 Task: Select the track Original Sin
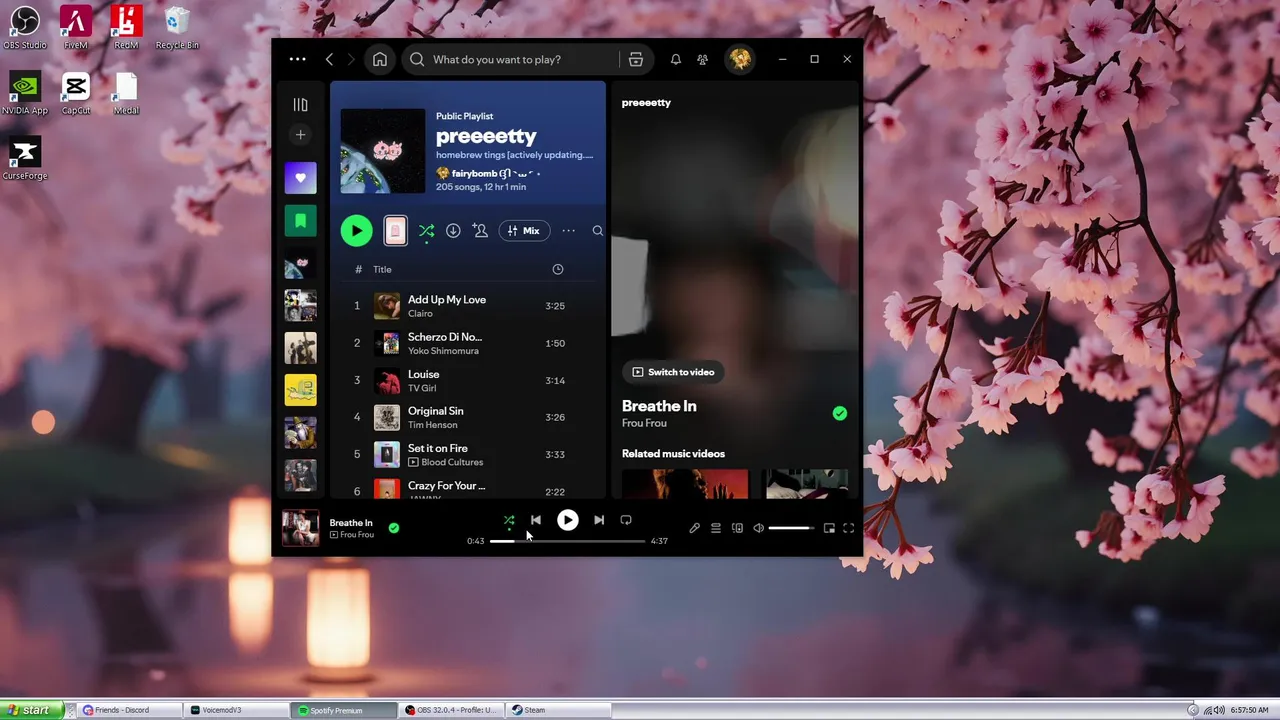[x=435, y=411]
